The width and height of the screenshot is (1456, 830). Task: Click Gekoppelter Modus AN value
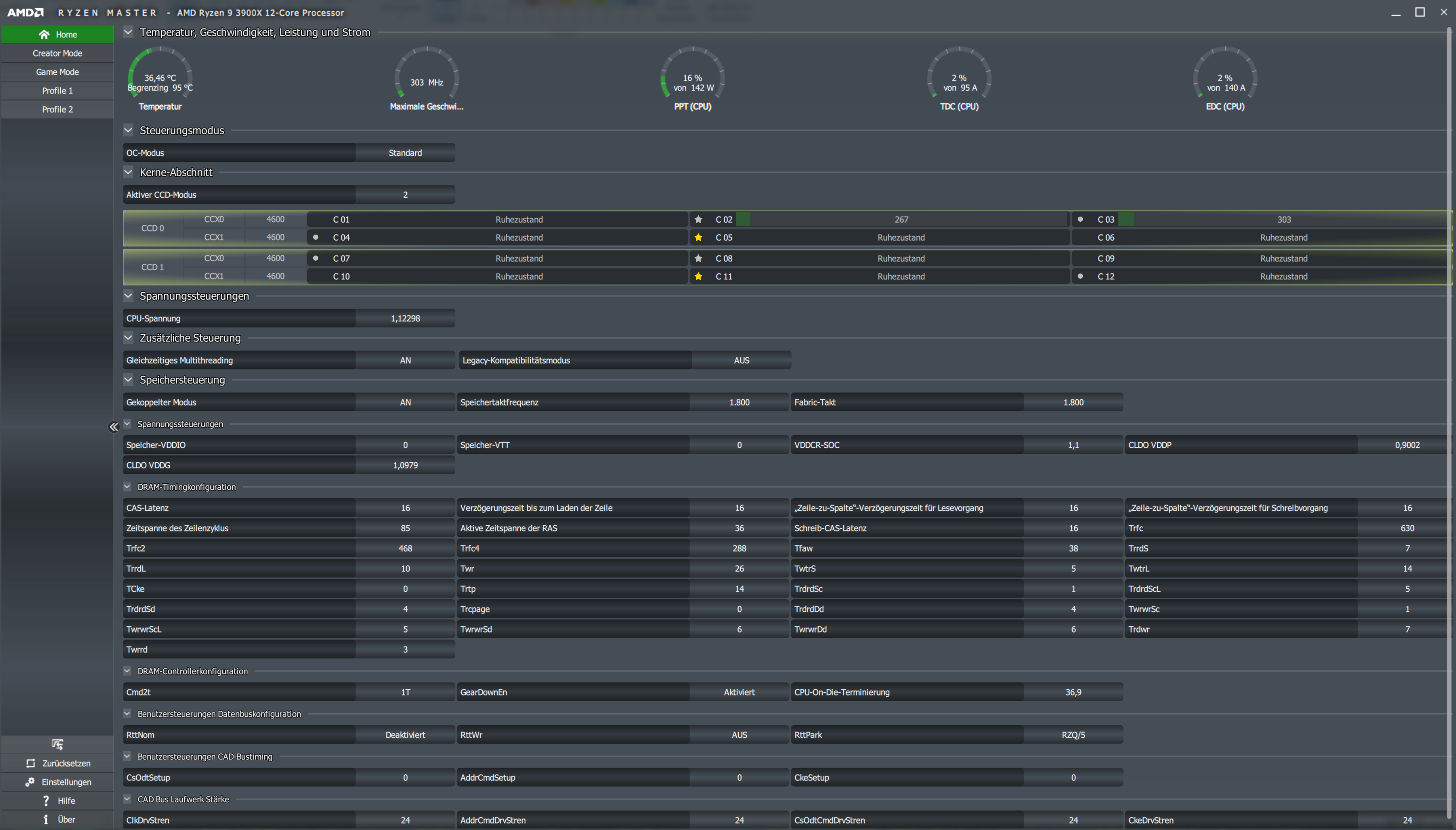[405, 402]
